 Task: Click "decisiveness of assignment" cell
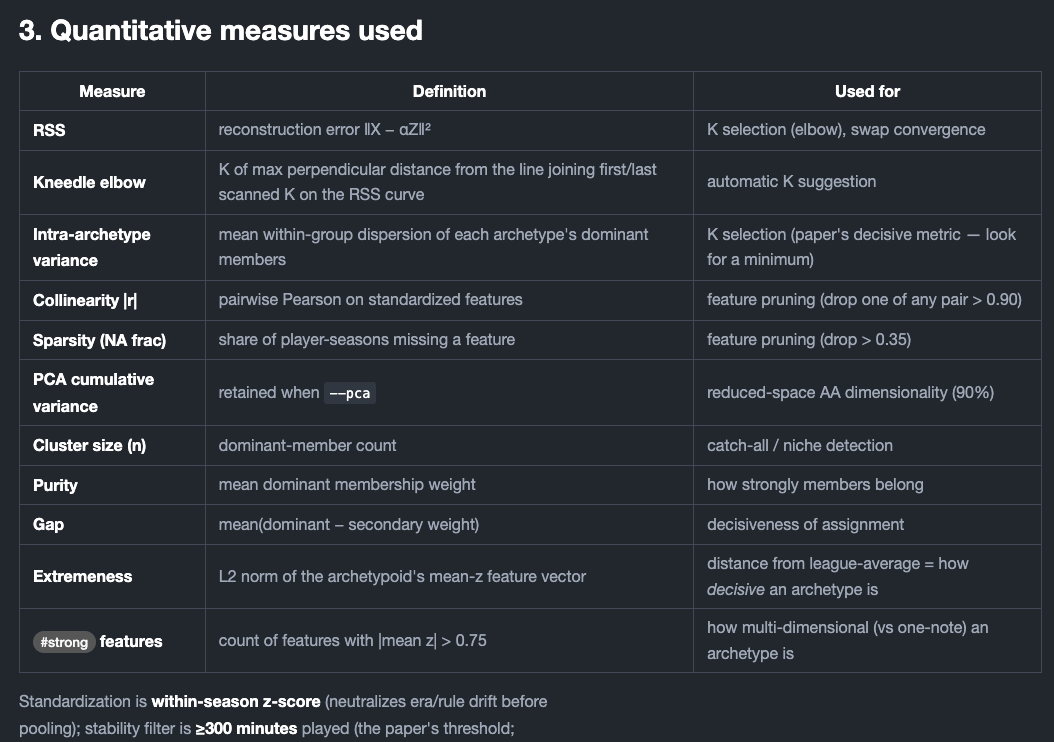[x=867, y=524]
